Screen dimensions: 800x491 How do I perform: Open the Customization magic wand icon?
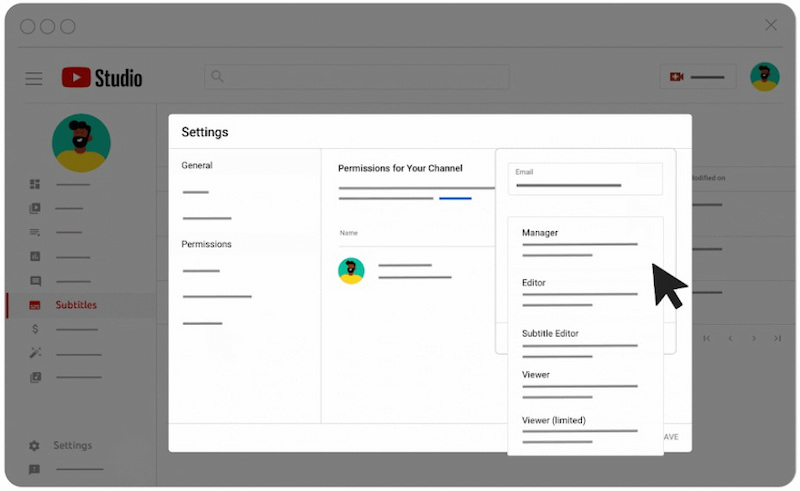[35, 353]
